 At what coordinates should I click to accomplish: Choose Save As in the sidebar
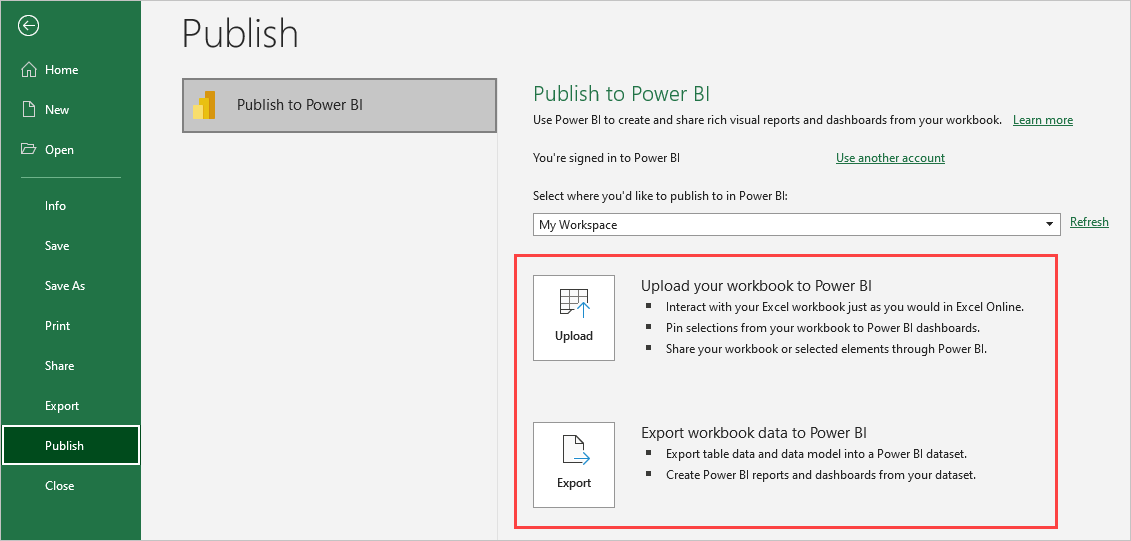pos(65,286)
